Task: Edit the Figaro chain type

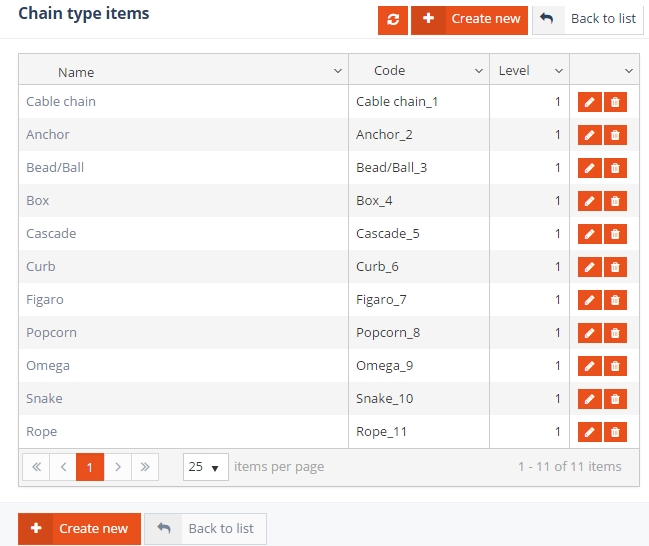Action: (x=590, y=300)
